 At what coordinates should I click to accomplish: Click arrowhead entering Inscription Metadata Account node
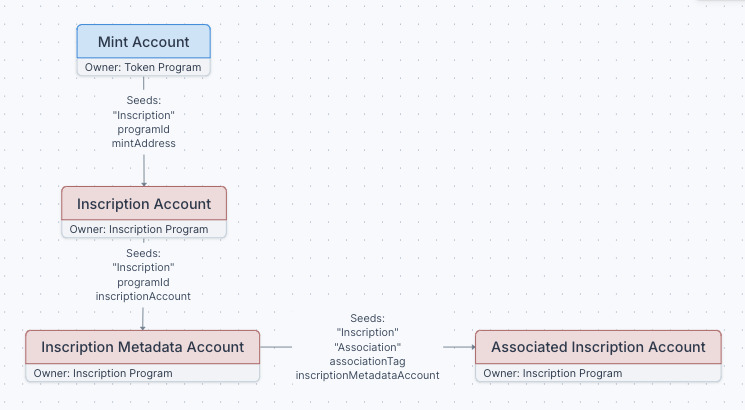143,326
